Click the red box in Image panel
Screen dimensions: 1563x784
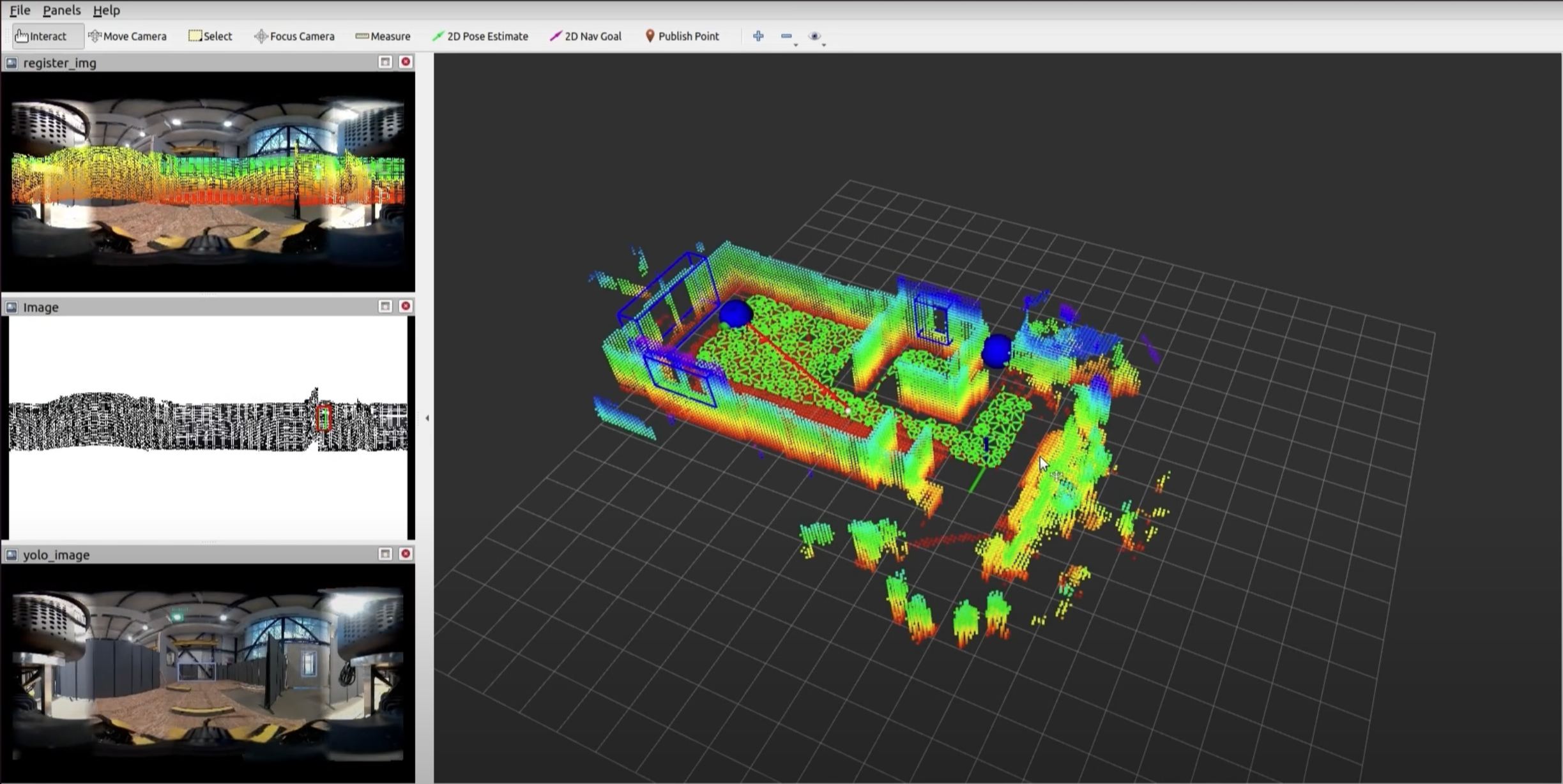click(324, 418)
